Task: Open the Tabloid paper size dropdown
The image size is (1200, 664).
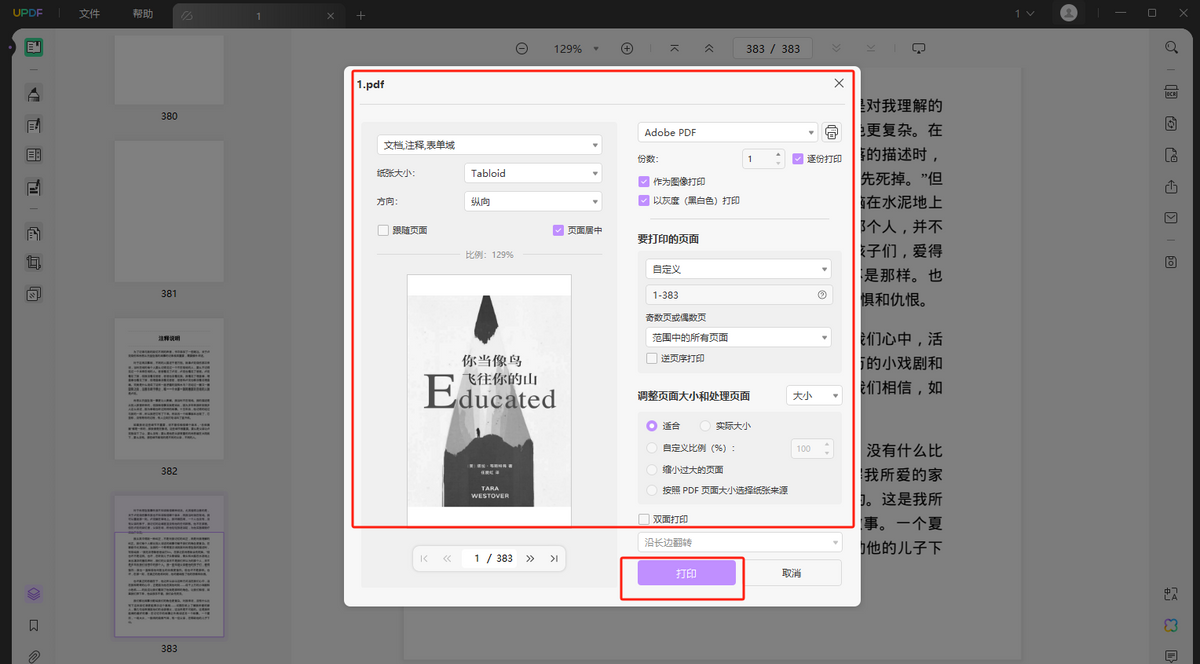Action: pyautogui.click(x=533, y=173)
